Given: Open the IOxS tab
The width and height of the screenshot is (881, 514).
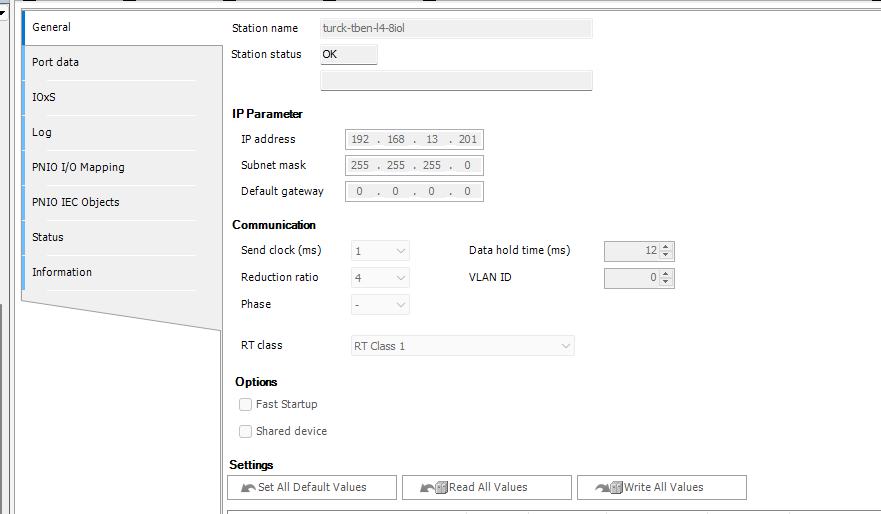Looking at the screenshot, I should click(122, 97).
